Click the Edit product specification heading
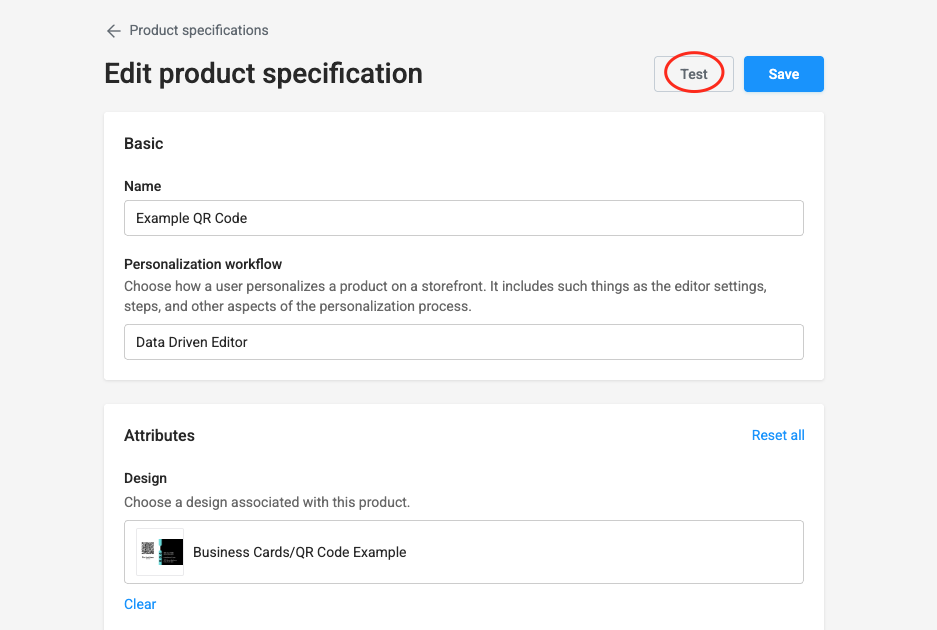The height and width of the screenshot is (630, 937). click(263, 74)
